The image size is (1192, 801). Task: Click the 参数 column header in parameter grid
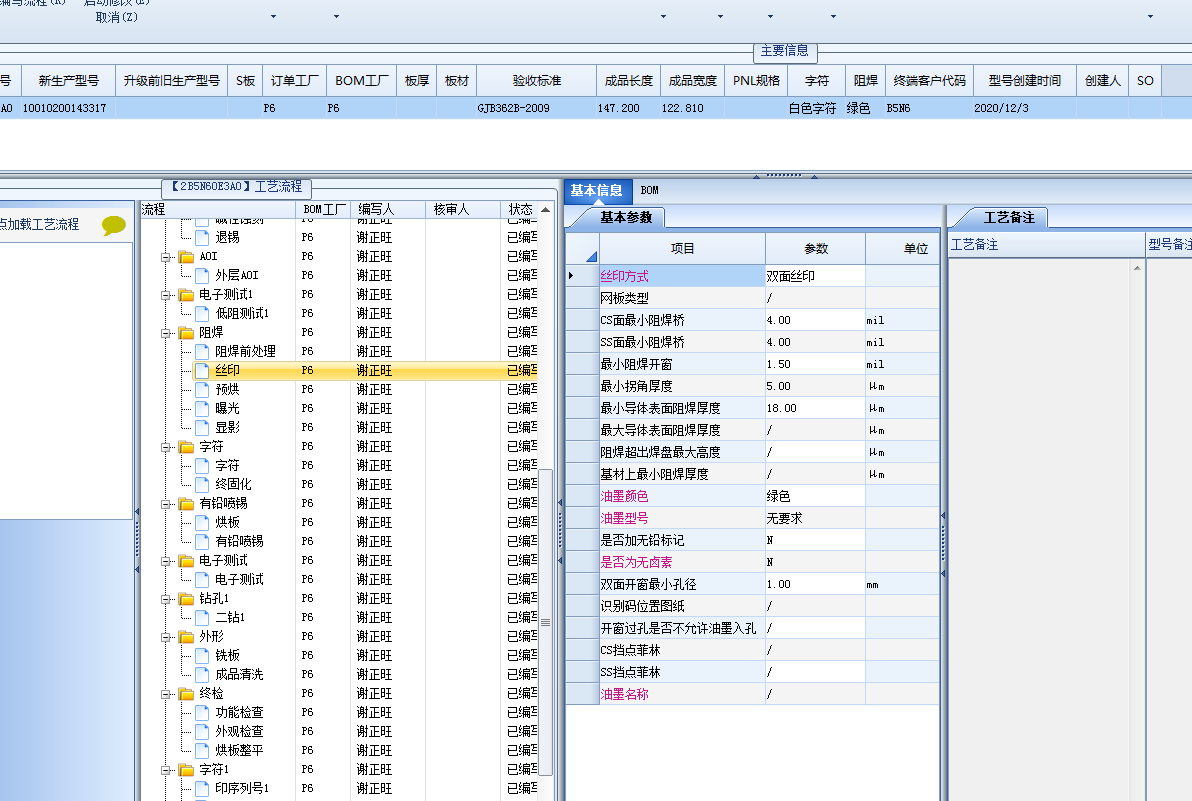coord(815,249)
